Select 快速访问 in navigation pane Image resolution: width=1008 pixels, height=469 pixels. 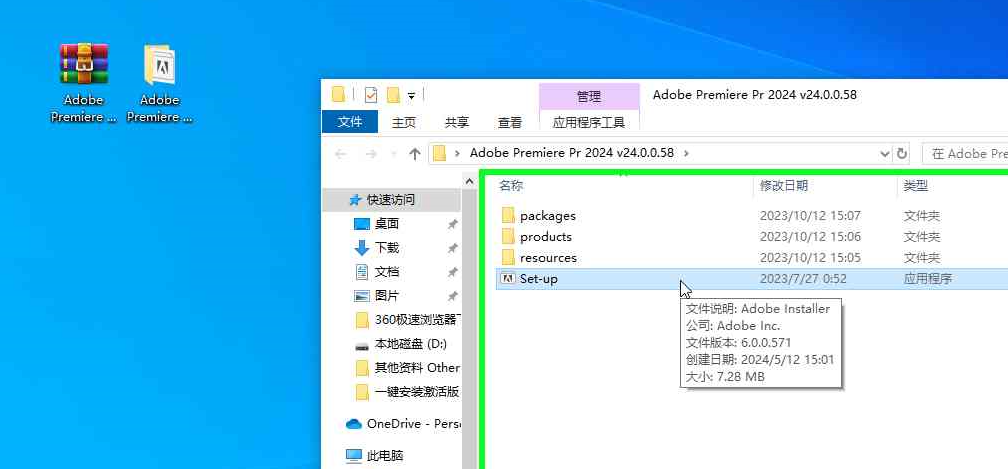pos(391,200)
